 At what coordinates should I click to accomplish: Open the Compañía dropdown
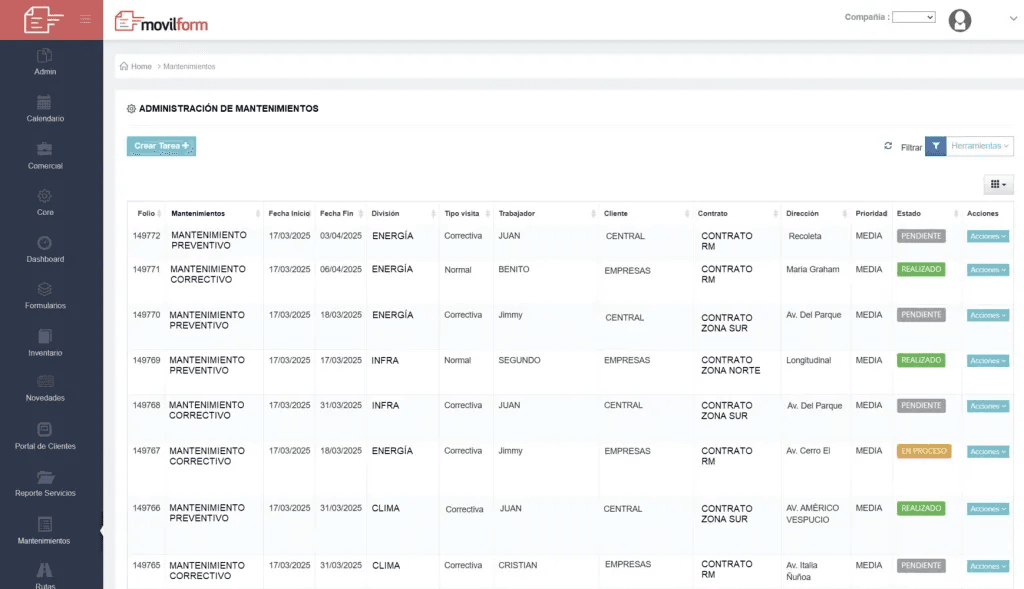click(x=914, y=18)
